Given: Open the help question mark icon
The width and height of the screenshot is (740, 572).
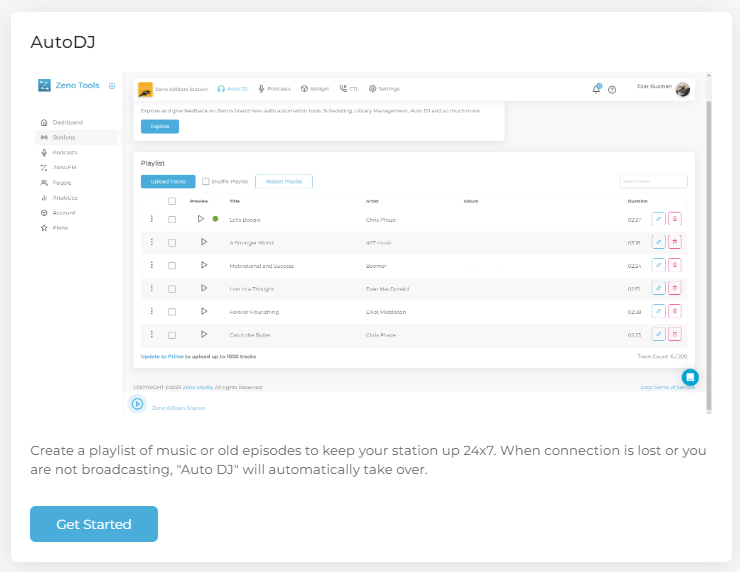Looking at the screenshot, I should click(612, 90).
